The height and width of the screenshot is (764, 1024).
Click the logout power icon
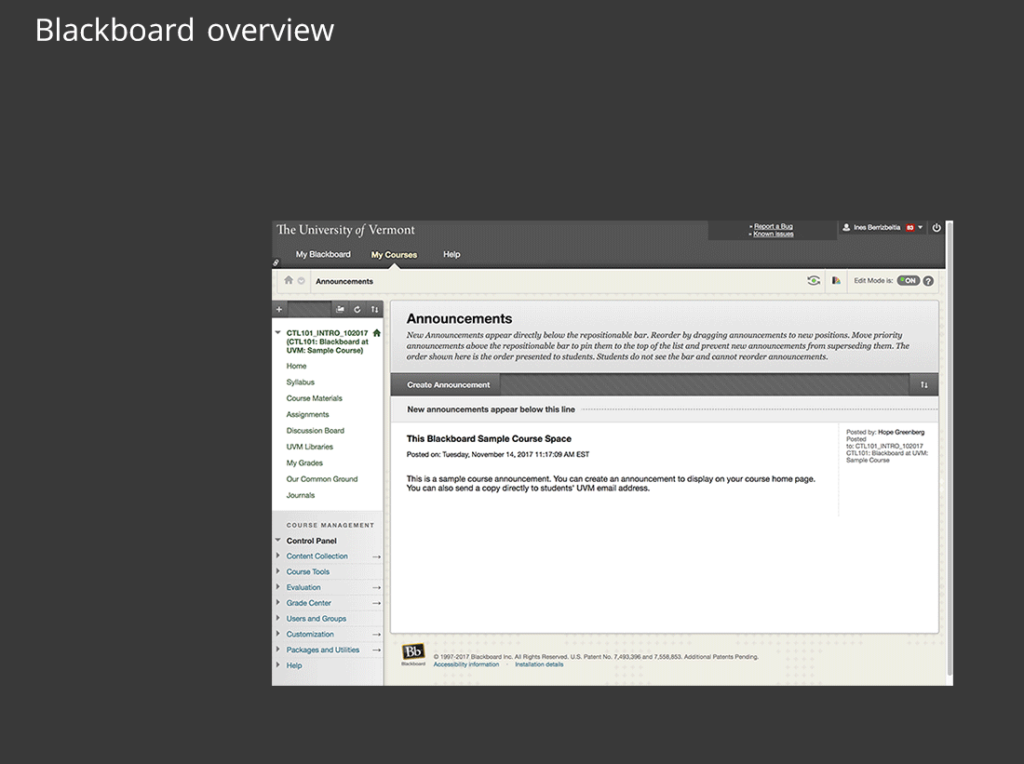click(936, 228)
